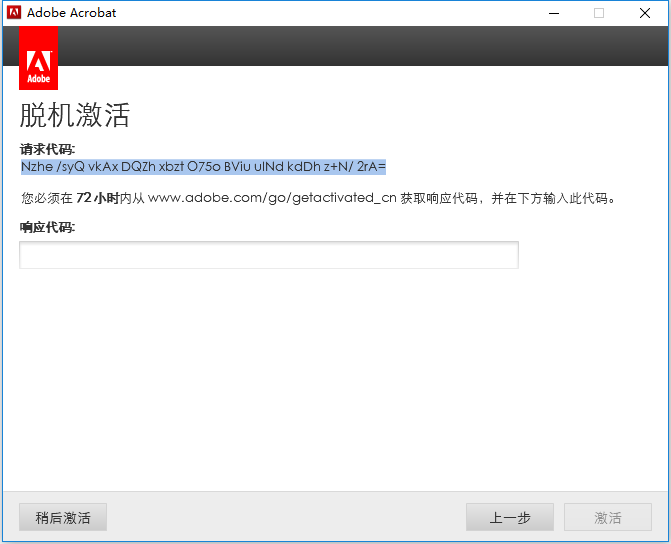Viewport: 671px width, 544px height.
Task: Click the www.adobe.com/go/getactivated_cn address text
Action: [272, 198]
